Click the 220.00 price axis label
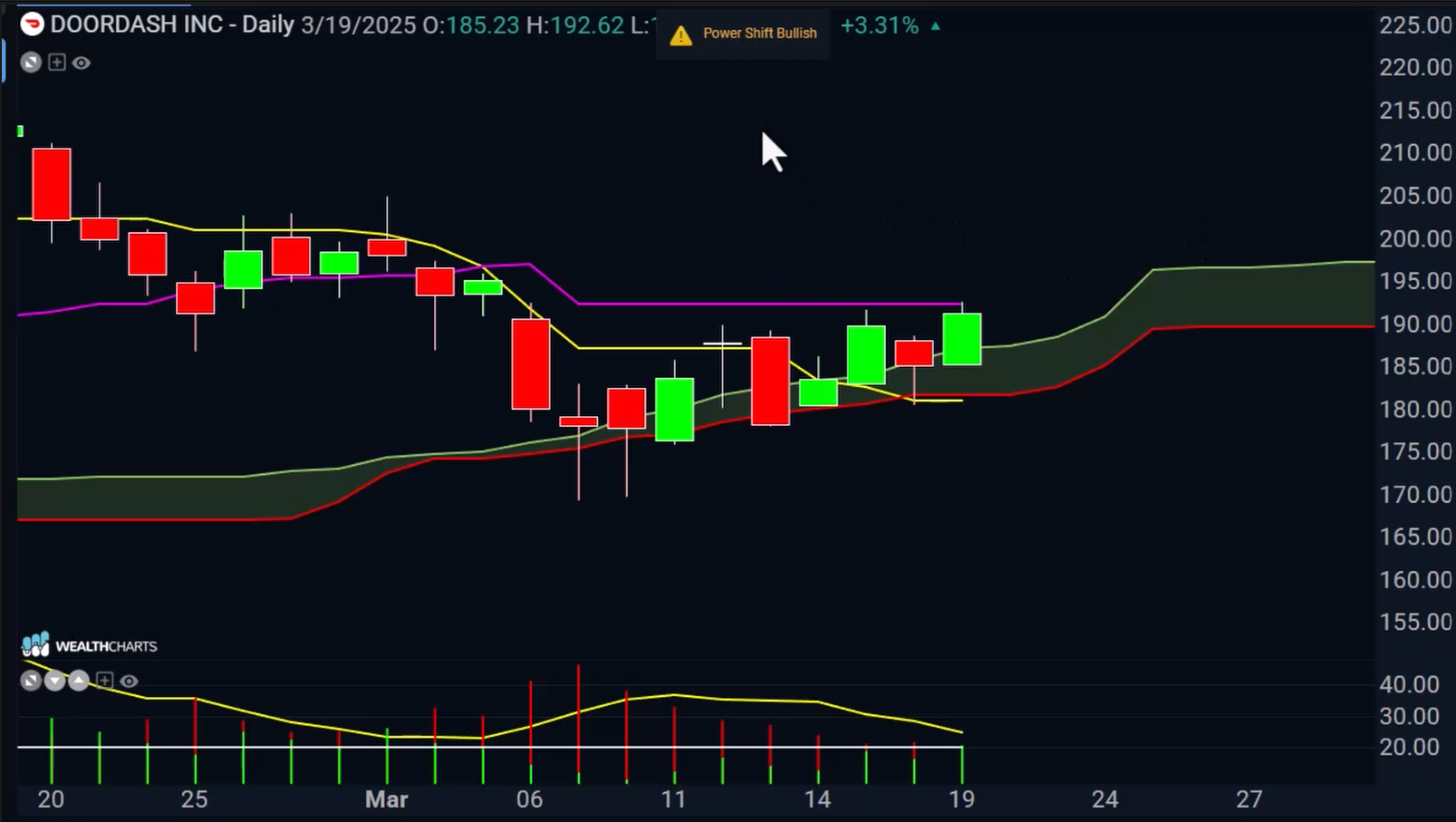1456x822 pixels. [1415, 67]
